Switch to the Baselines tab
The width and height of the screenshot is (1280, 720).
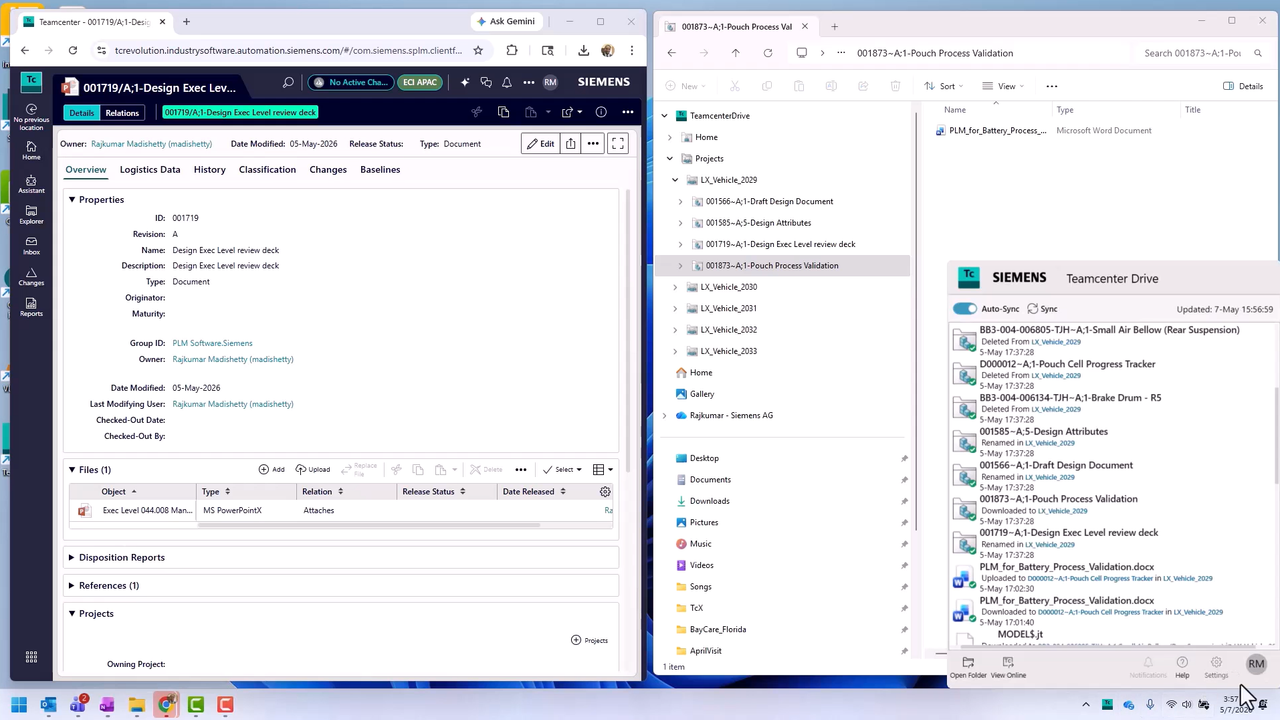click(380, 170)
